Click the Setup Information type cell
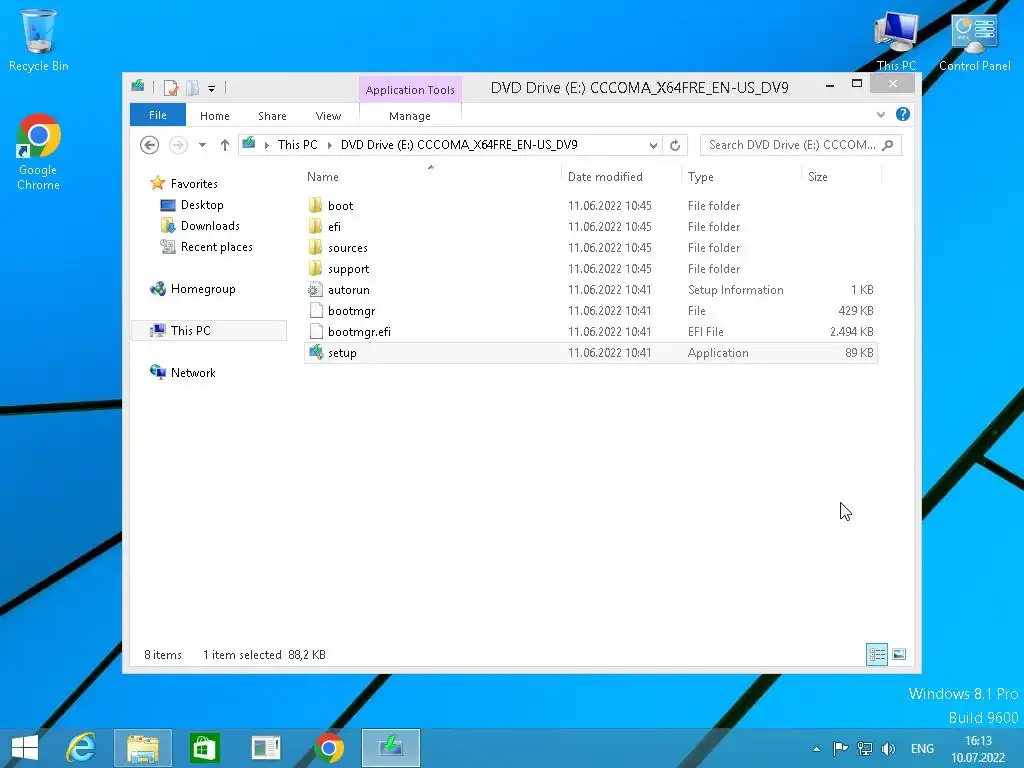This screenshot has height=768, width=1024. (x=735, y=290)
